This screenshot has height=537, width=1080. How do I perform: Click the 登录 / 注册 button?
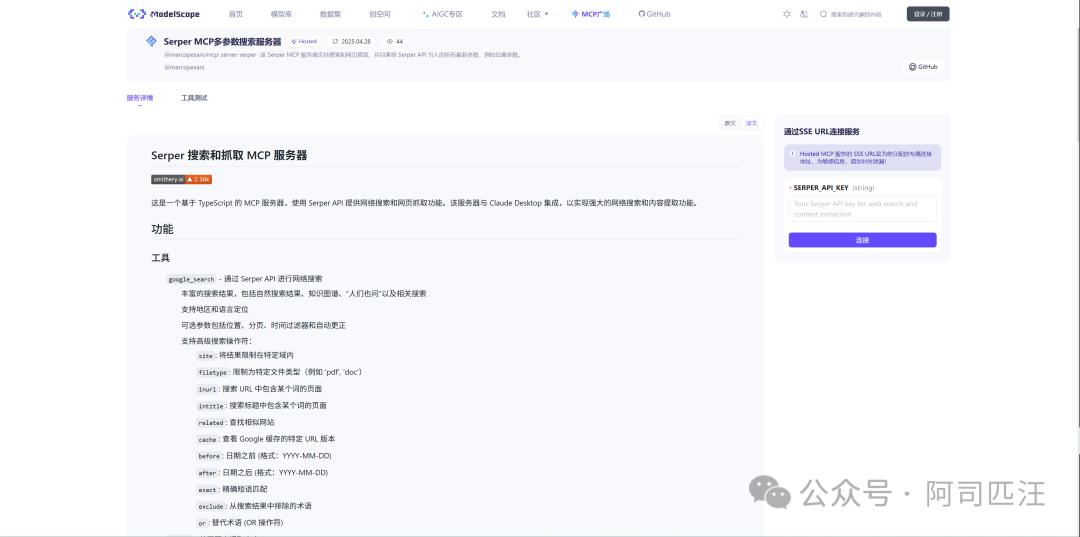(x=928, y=14)
